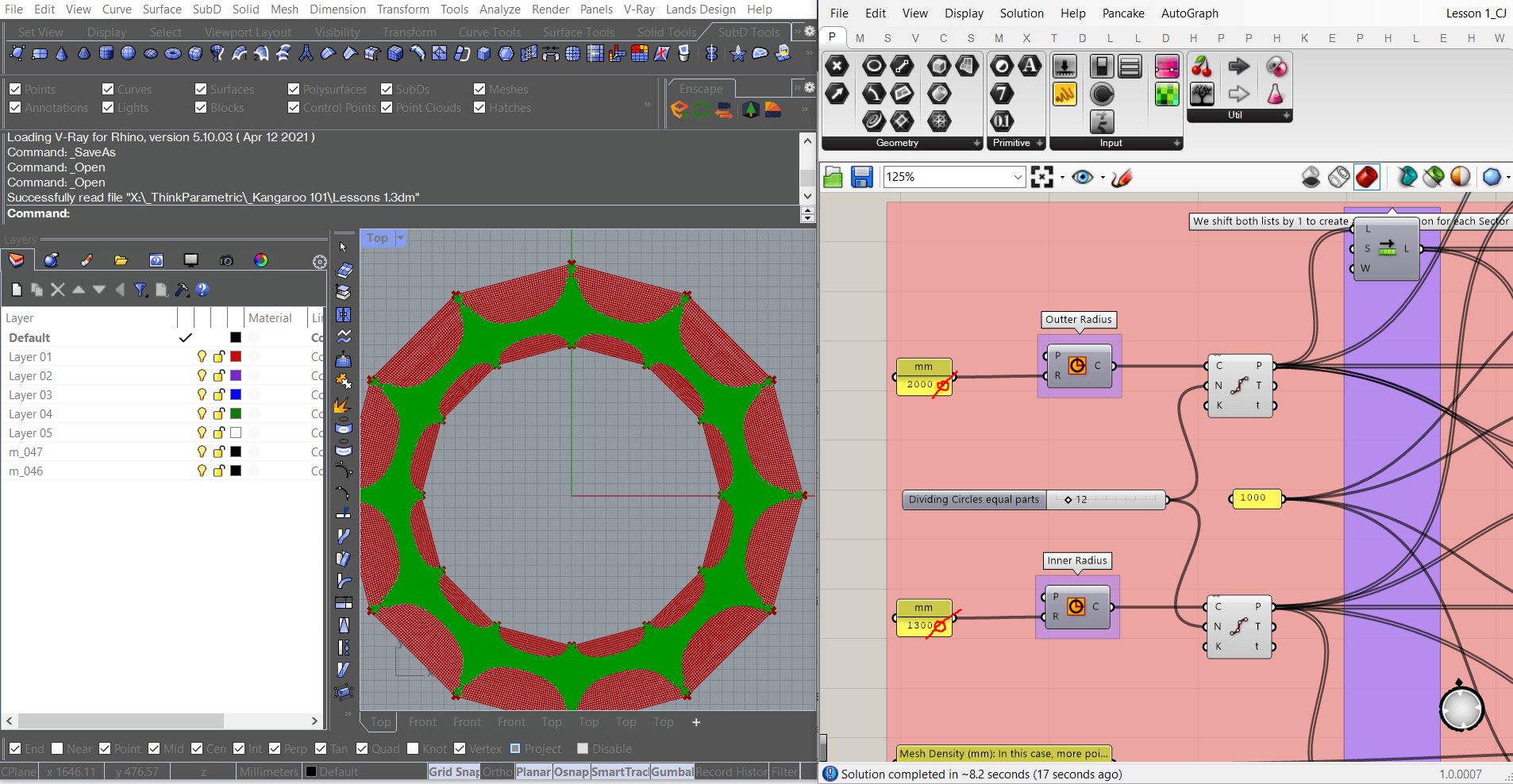Open Rhino Mesh menu
The width and height of the screenshot is (1513, 784).
tap(284, 10)
